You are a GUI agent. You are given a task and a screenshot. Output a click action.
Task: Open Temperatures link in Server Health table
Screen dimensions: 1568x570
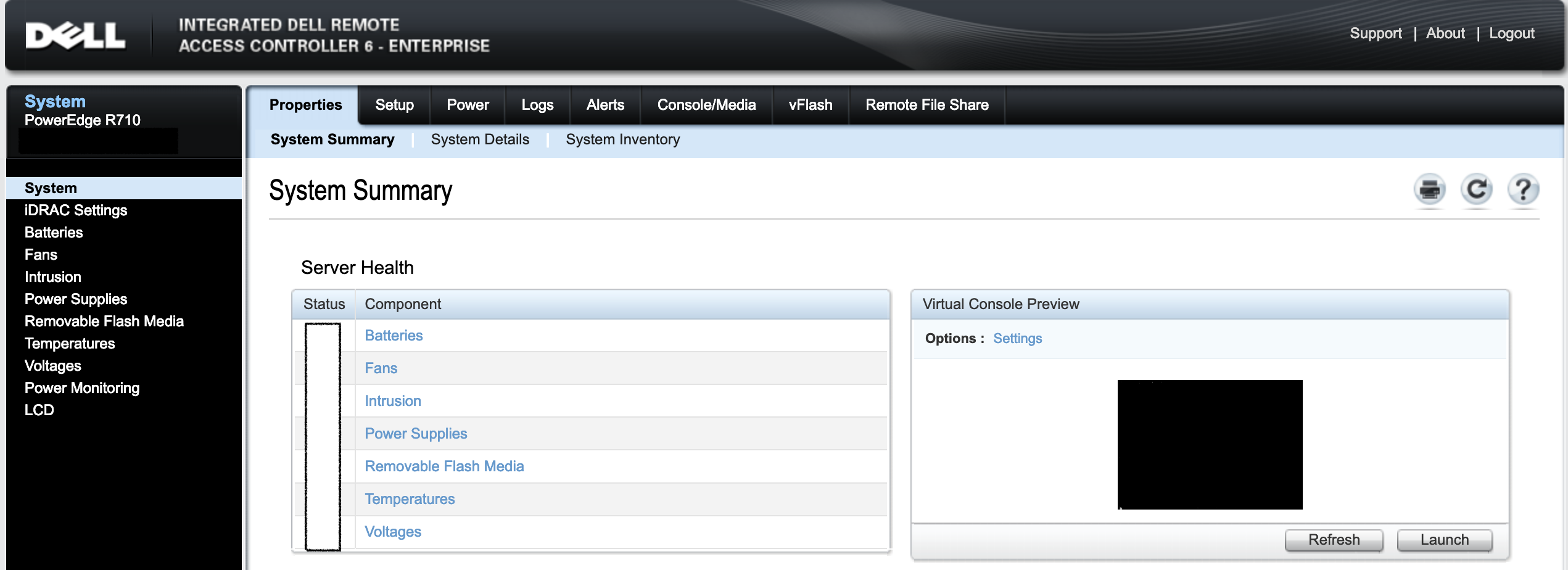410,499
